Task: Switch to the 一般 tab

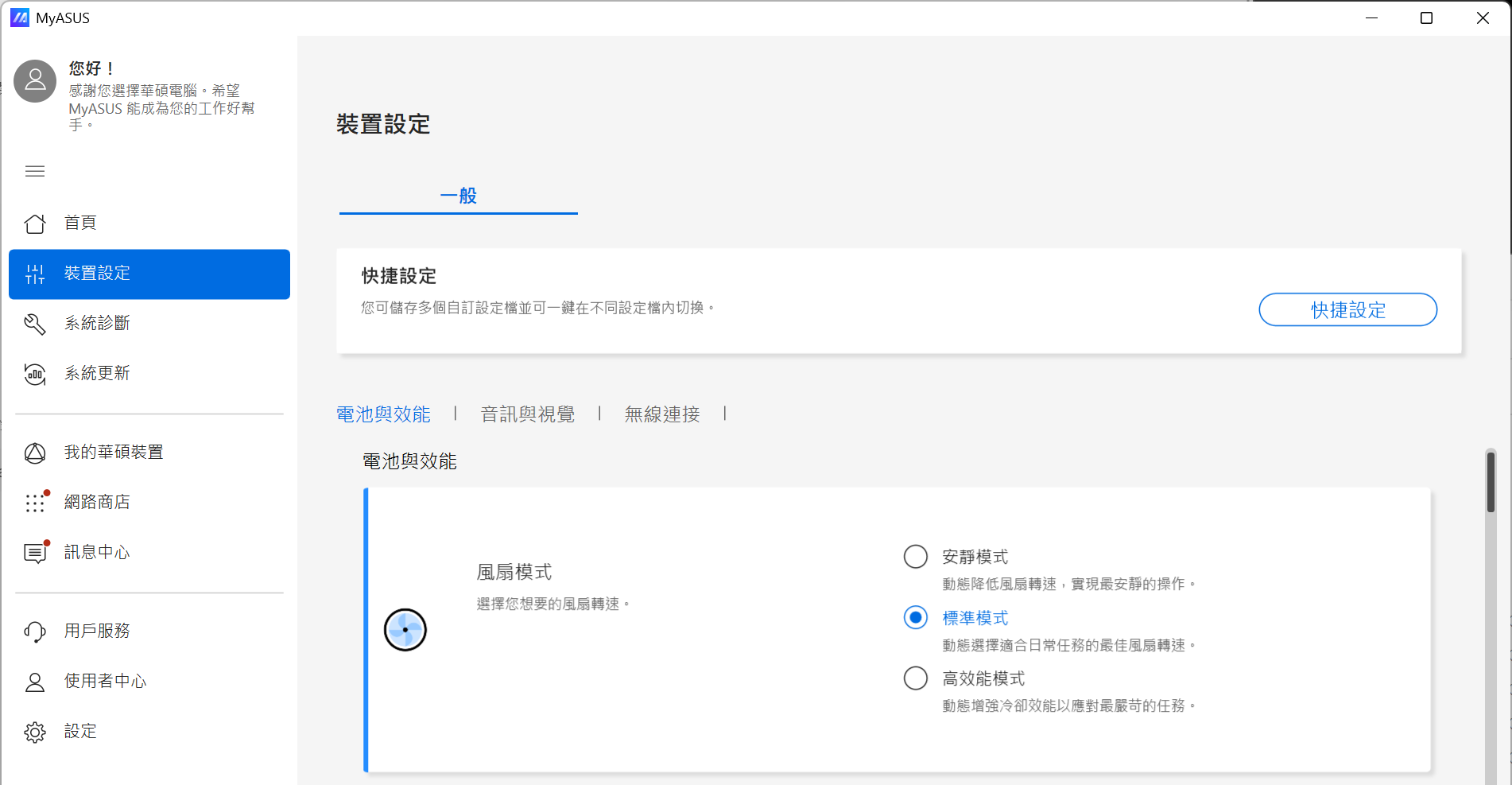Action: point(458,196)
